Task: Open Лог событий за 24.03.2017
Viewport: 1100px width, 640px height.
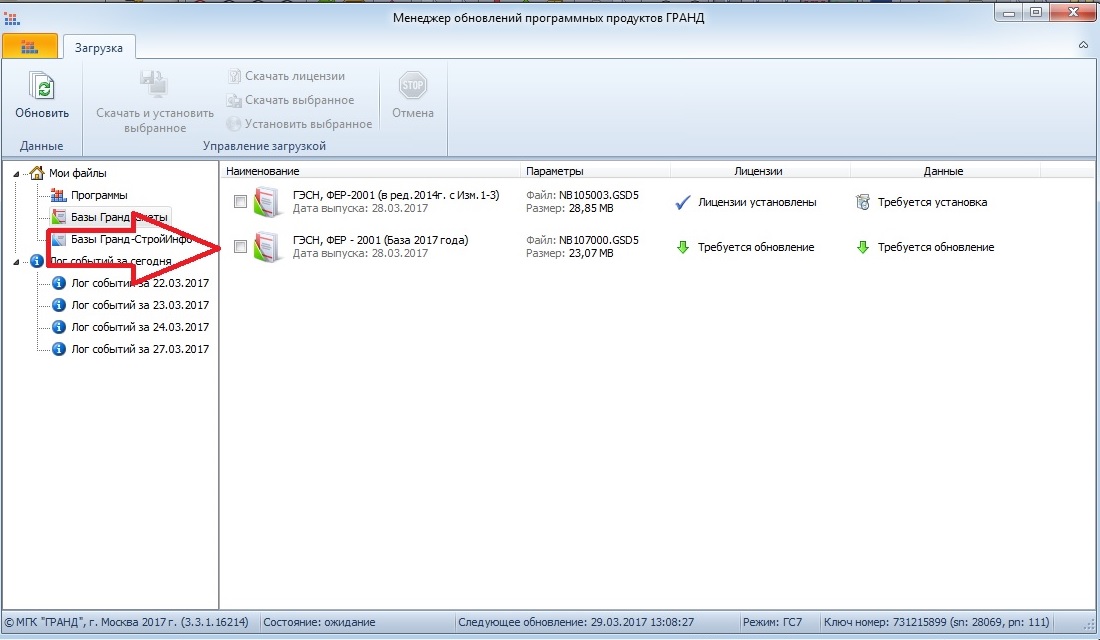Action: [x=140, y=326]
